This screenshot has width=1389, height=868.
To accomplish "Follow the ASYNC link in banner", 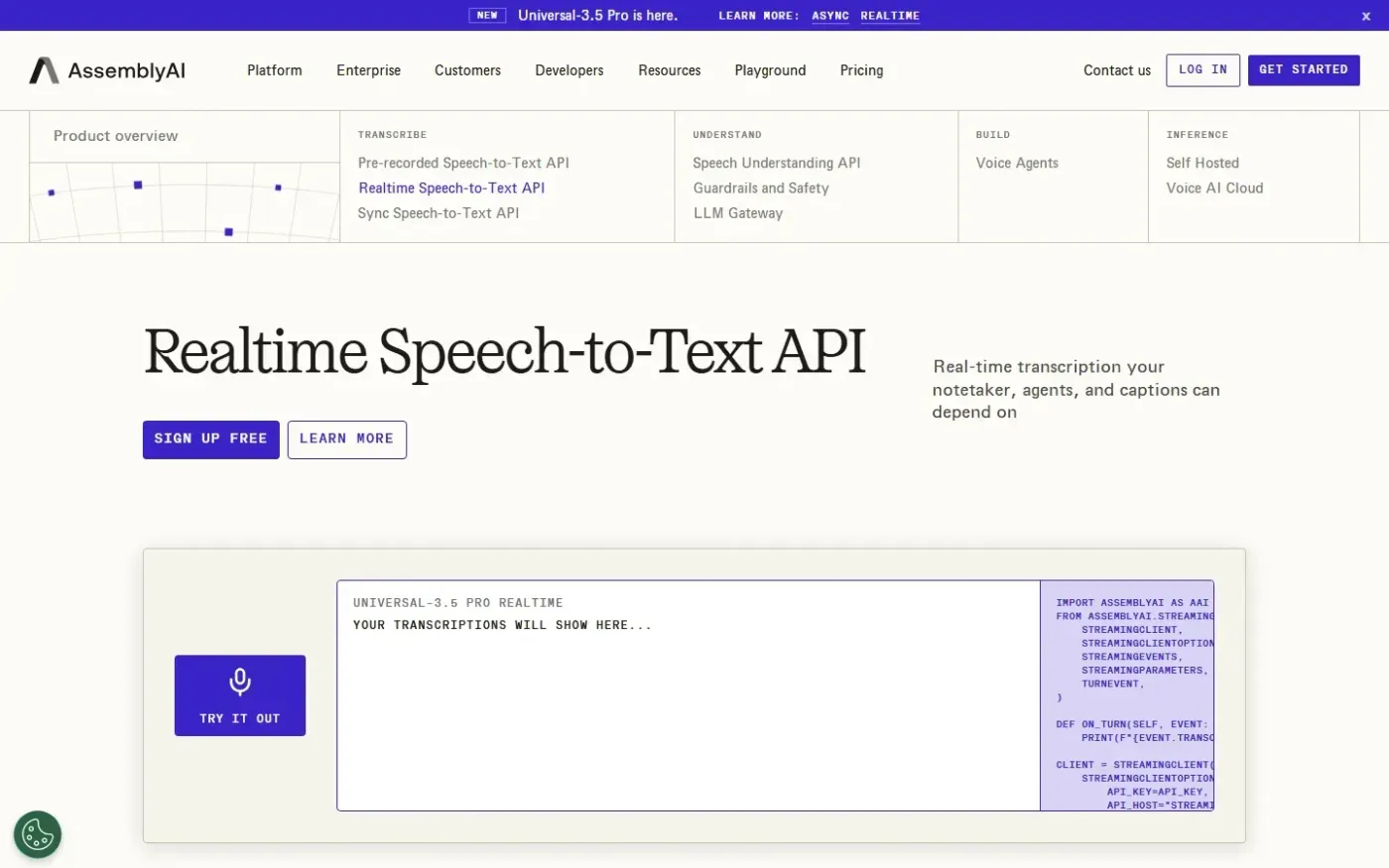I will (x=830, y=16).
